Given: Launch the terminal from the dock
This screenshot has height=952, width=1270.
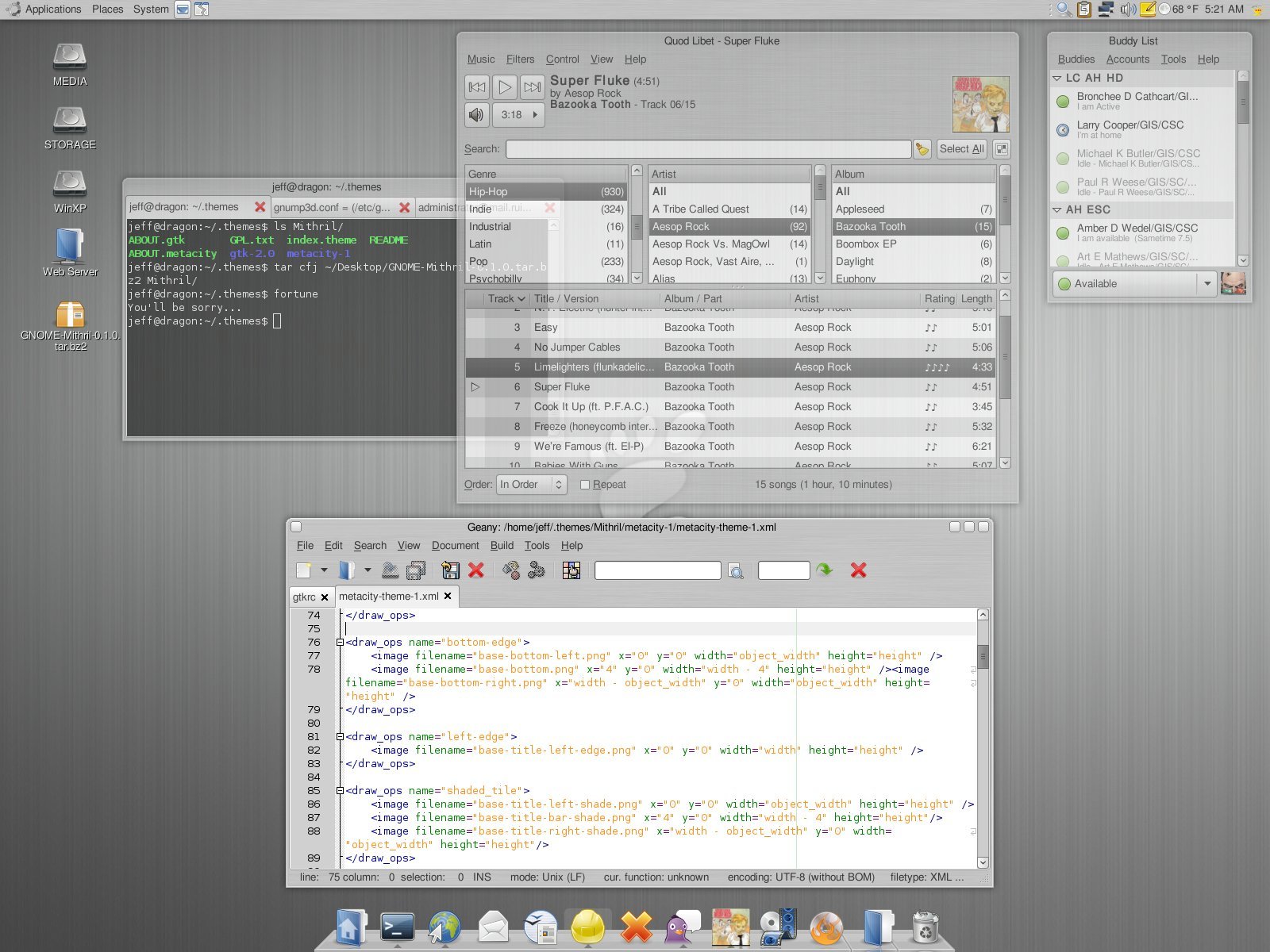Looking at the screenshot, I should pos(397,926).
